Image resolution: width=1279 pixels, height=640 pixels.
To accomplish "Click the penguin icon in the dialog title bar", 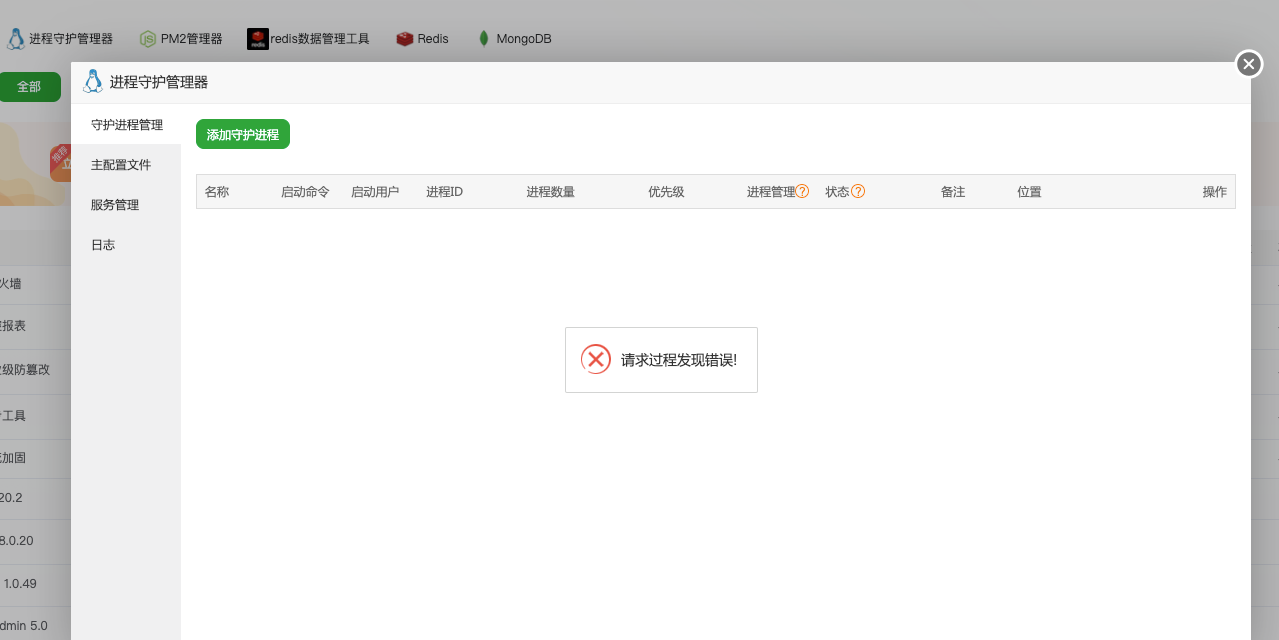I will [x=92, y=81].
